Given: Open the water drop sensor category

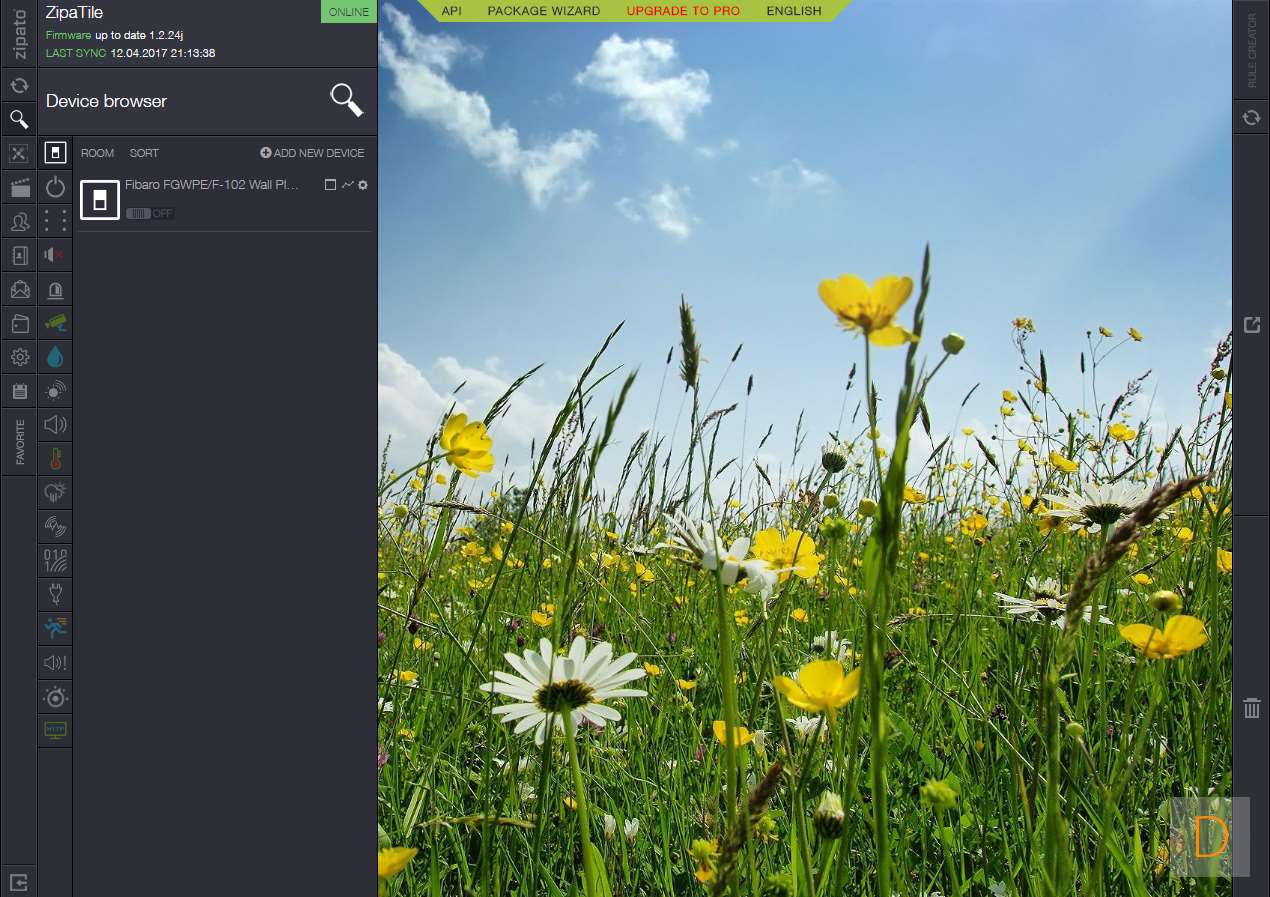Looking at the screenshot, I should (x=55, y=357).
